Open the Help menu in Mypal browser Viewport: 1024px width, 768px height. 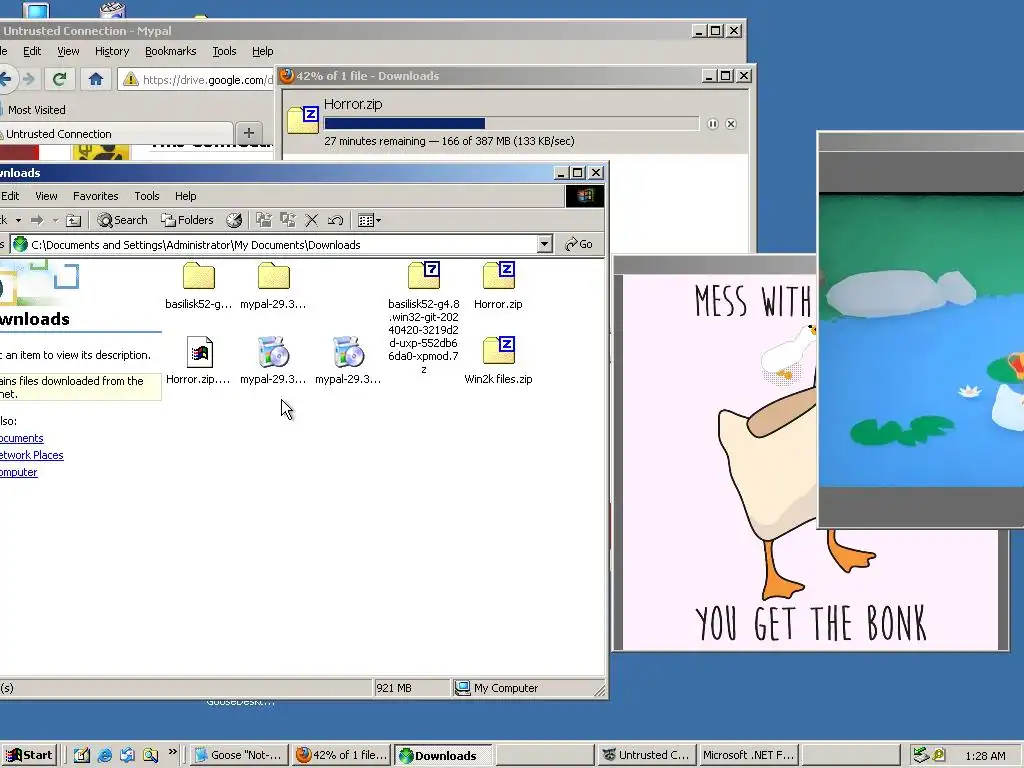263,51
